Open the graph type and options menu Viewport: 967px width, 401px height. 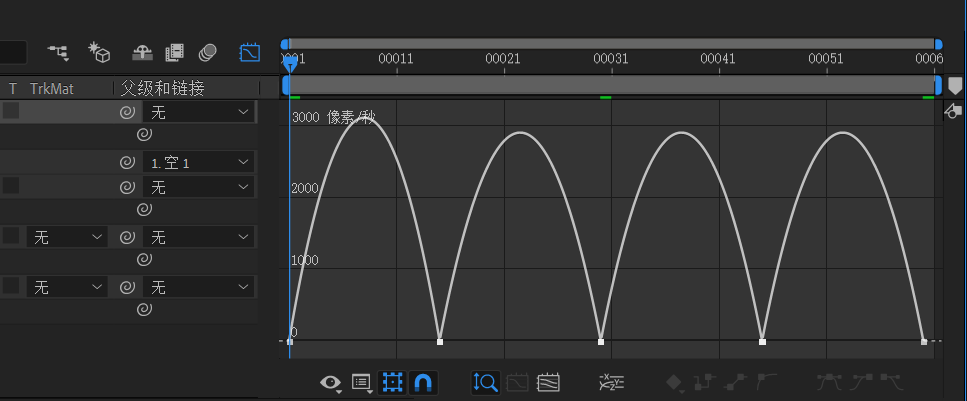[362, 382]
